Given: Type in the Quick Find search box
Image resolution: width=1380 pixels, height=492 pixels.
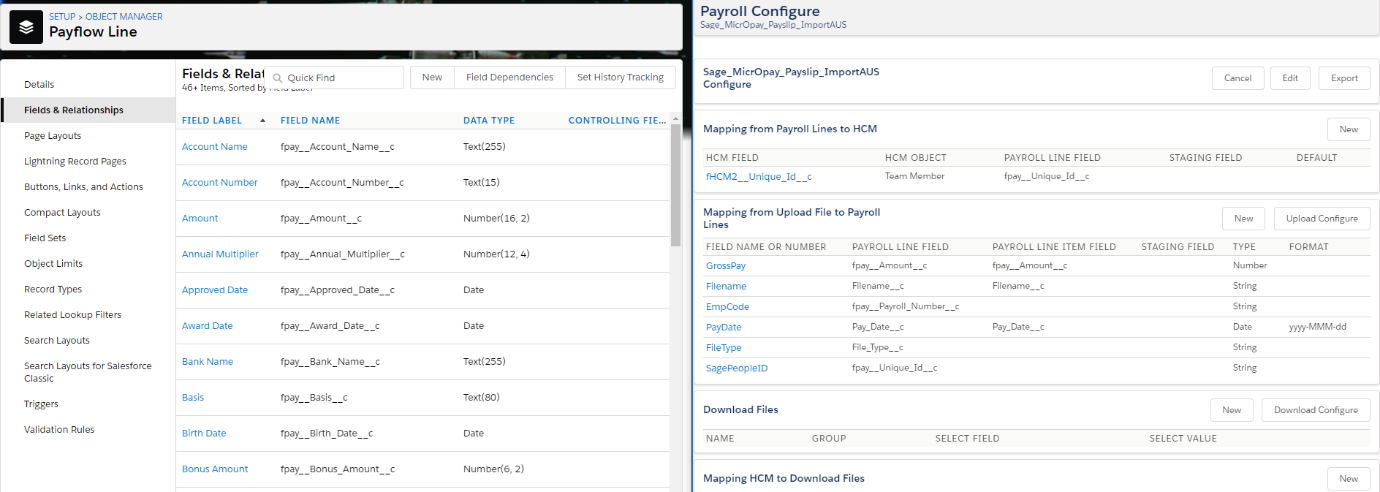Looking at the screenshot, I should [x=342, y=78].
